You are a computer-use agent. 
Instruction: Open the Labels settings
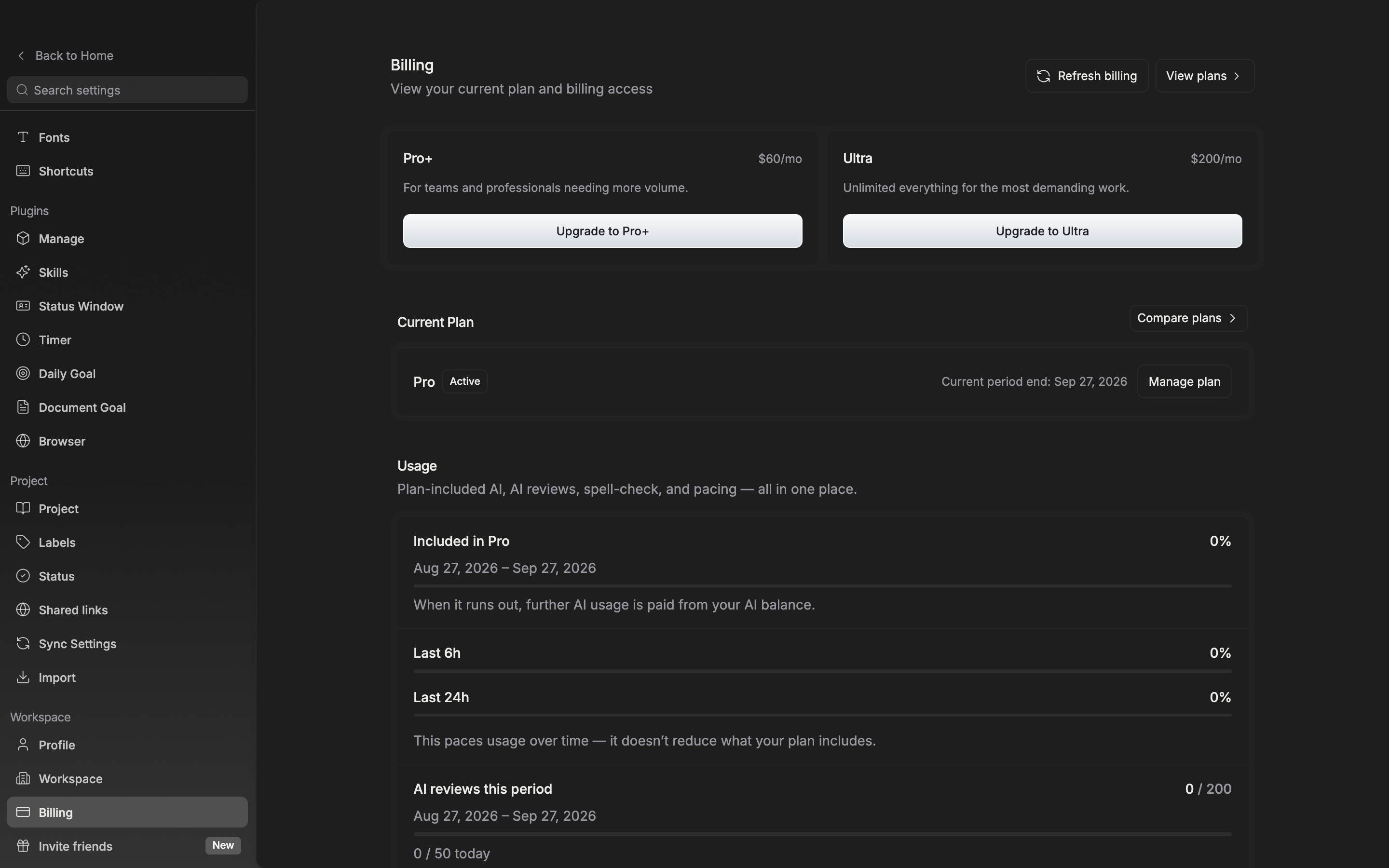pos(127,542)
